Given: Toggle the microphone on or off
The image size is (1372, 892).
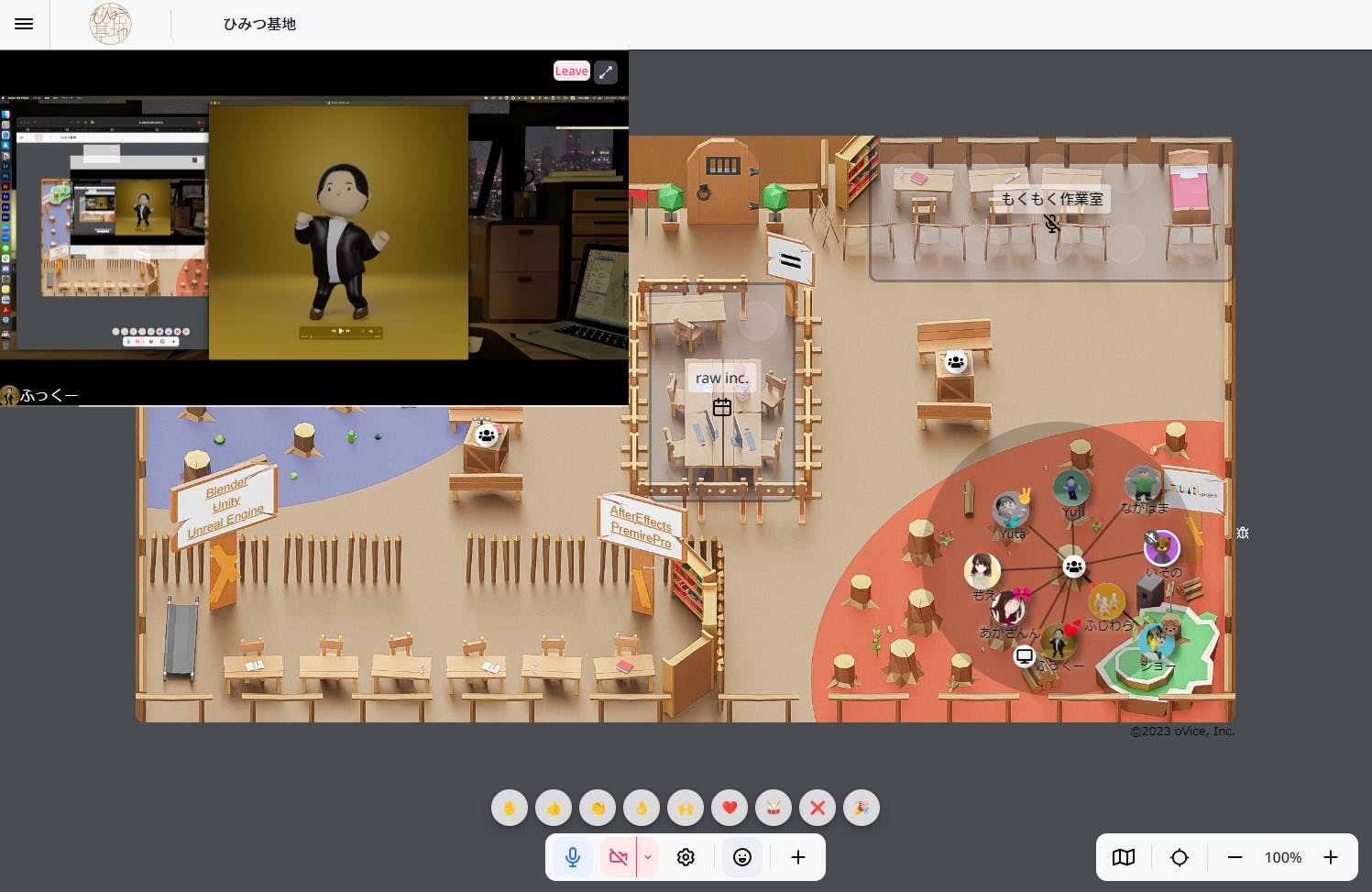Looking at the screenshot, I should (x=573, y=857).
